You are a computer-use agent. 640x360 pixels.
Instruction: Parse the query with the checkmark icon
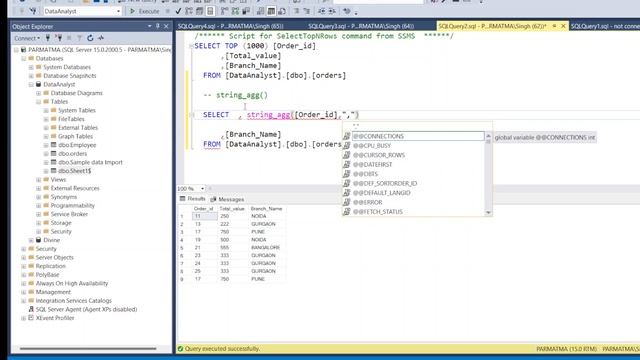point(178,11)
